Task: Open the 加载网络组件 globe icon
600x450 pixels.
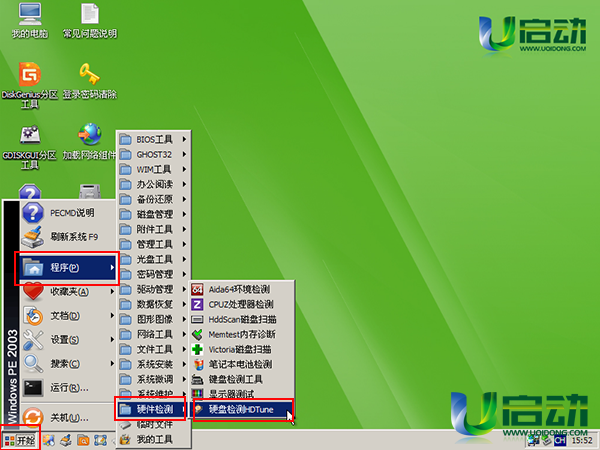Action: click(90, 142)
